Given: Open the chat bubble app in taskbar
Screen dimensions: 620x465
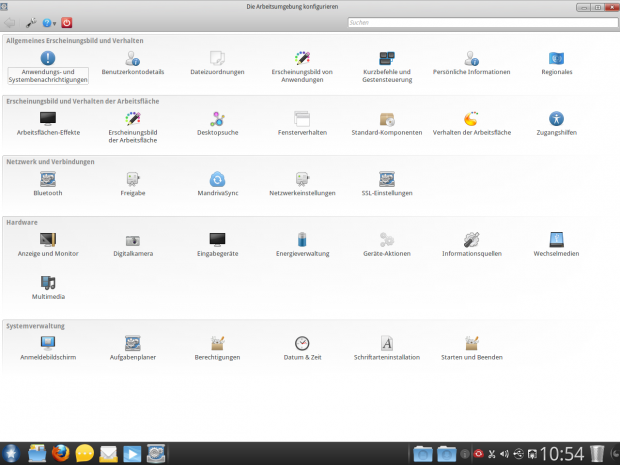Looking at the screenshot, I should click(85, 454).
